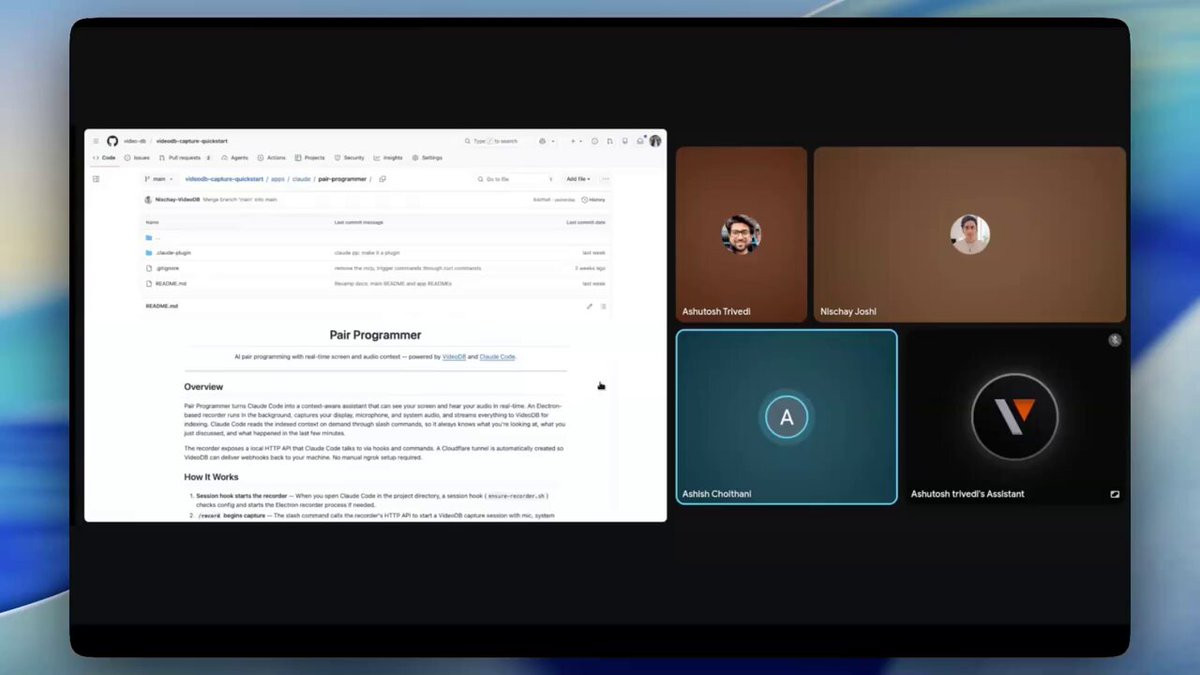Open the issues circle icon in top-right header

pyautogui.click(x=594, y=141)
